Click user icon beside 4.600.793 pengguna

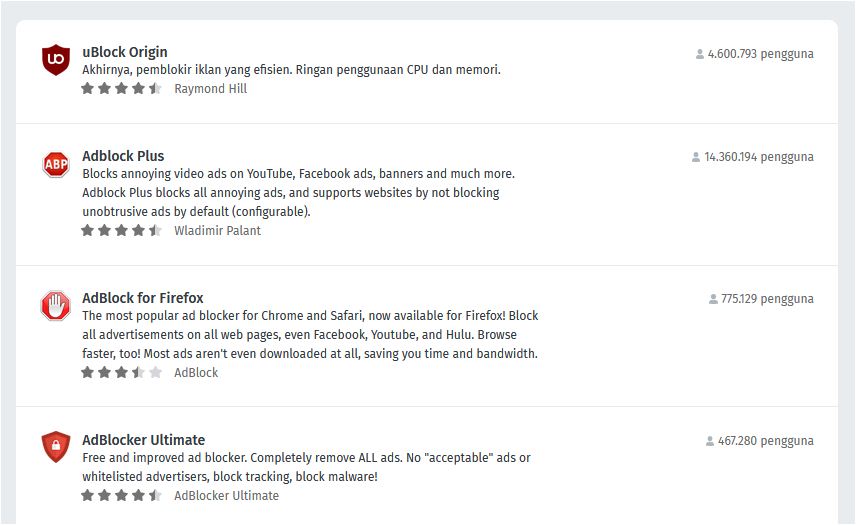point(700,54)
